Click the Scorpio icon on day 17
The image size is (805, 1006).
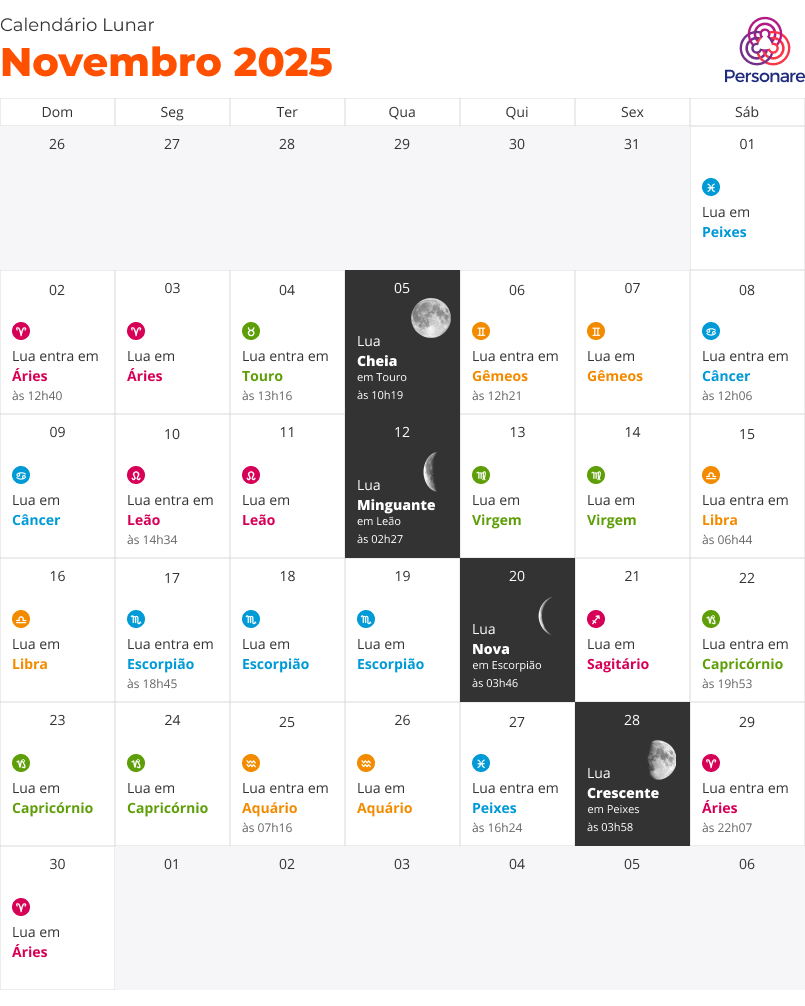[x=136, y=620]
